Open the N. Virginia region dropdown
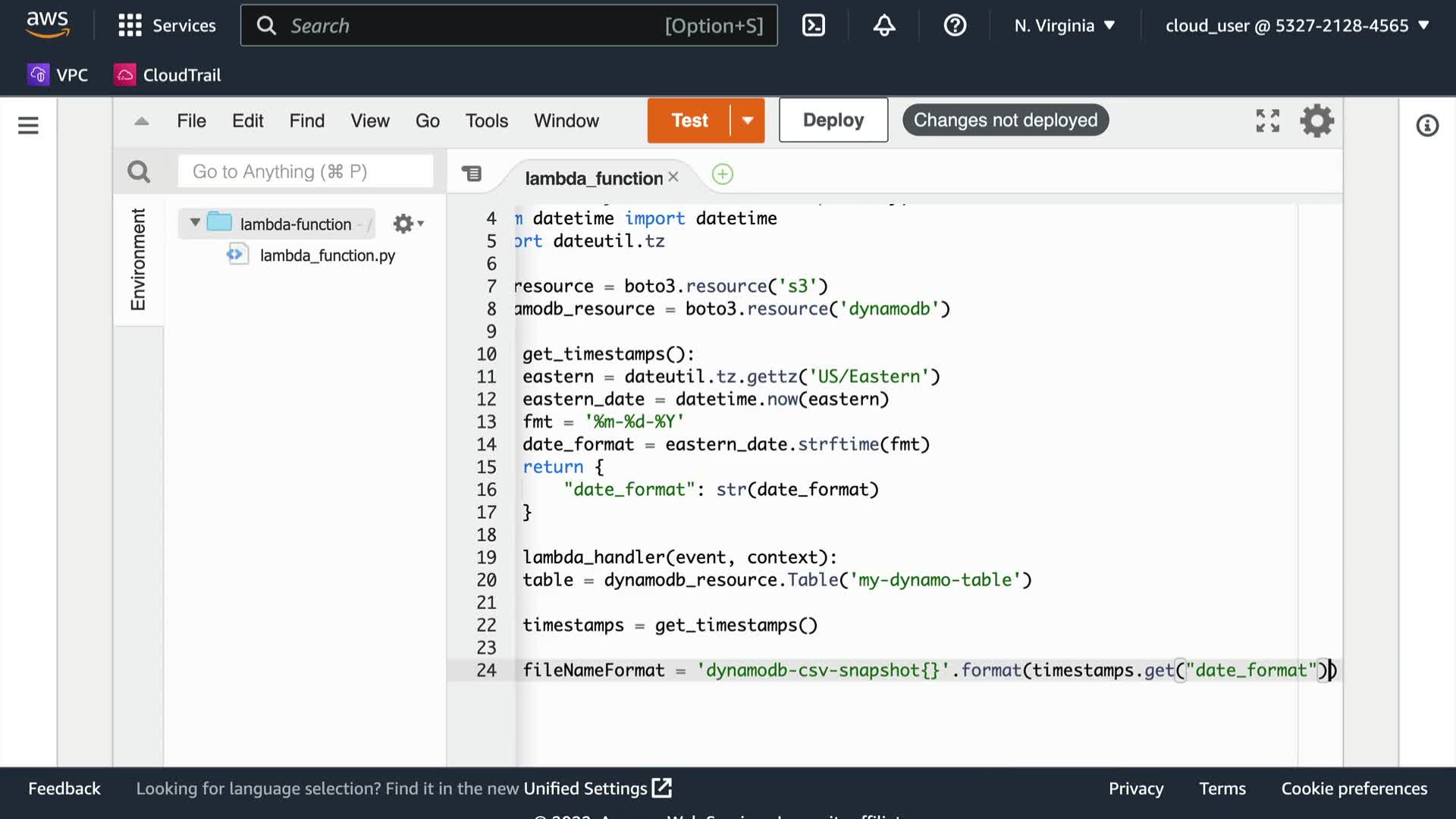 (x=1065, y=26)
